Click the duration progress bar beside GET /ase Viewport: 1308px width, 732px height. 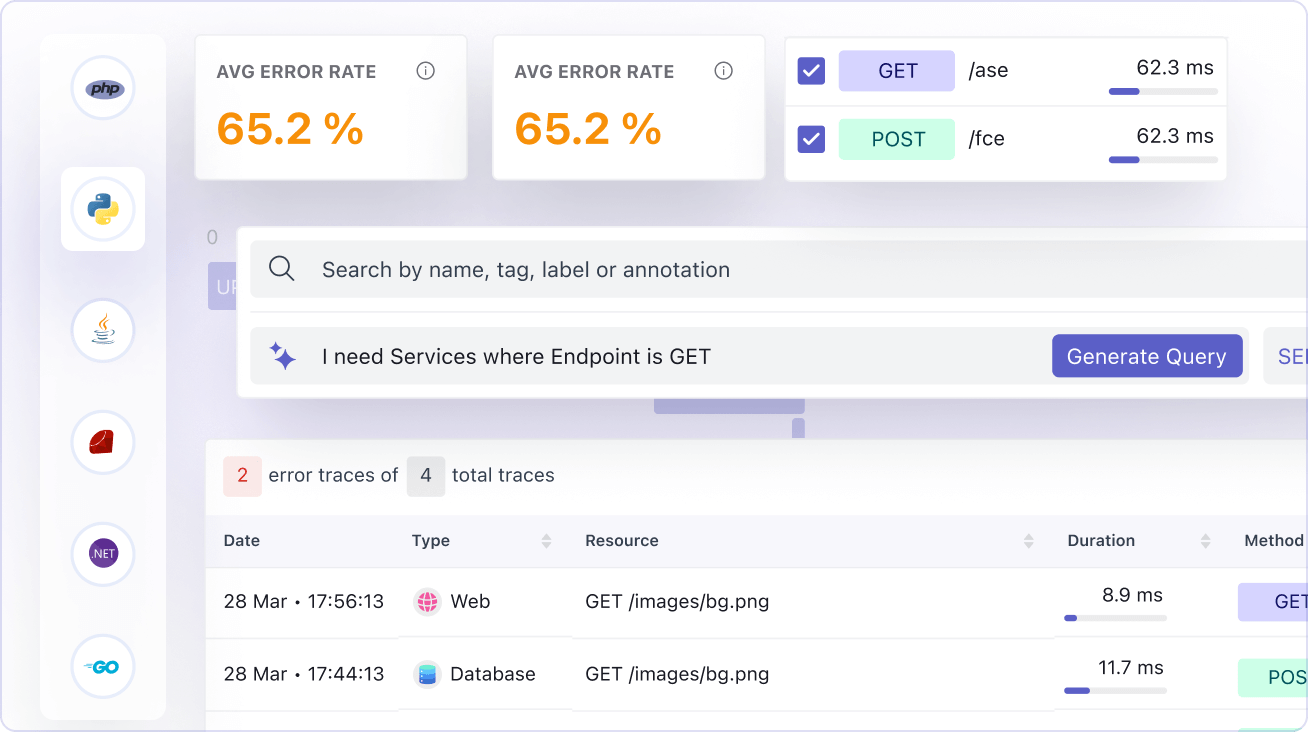point(1162,91)
